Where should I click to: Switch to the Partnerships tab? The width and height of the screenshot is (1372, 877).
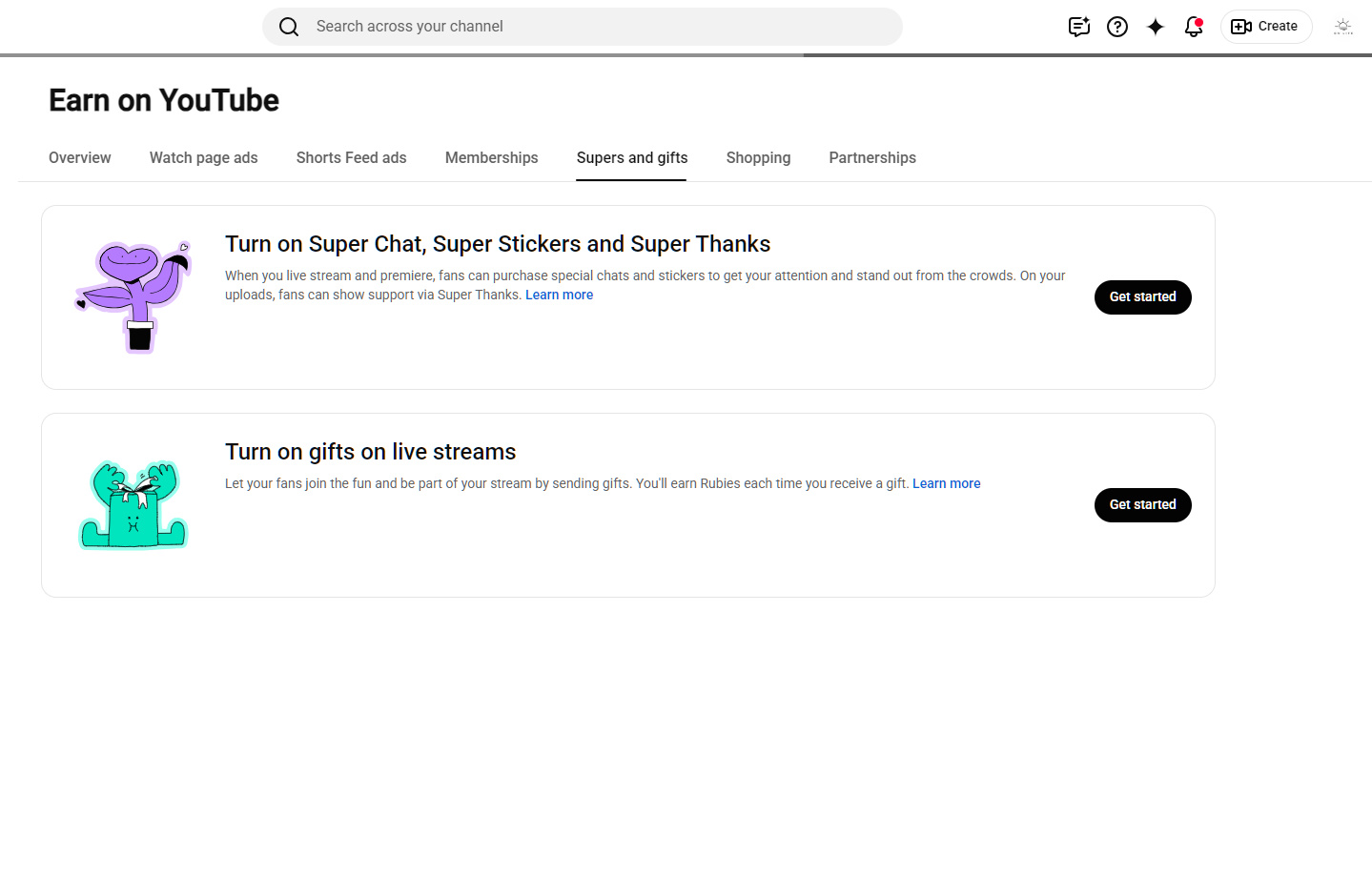872,158
